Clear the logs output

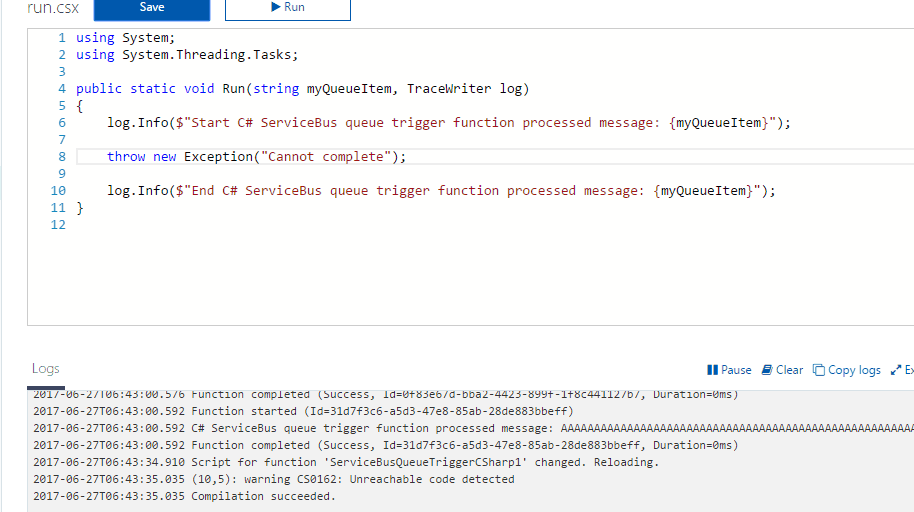[782, 370]
